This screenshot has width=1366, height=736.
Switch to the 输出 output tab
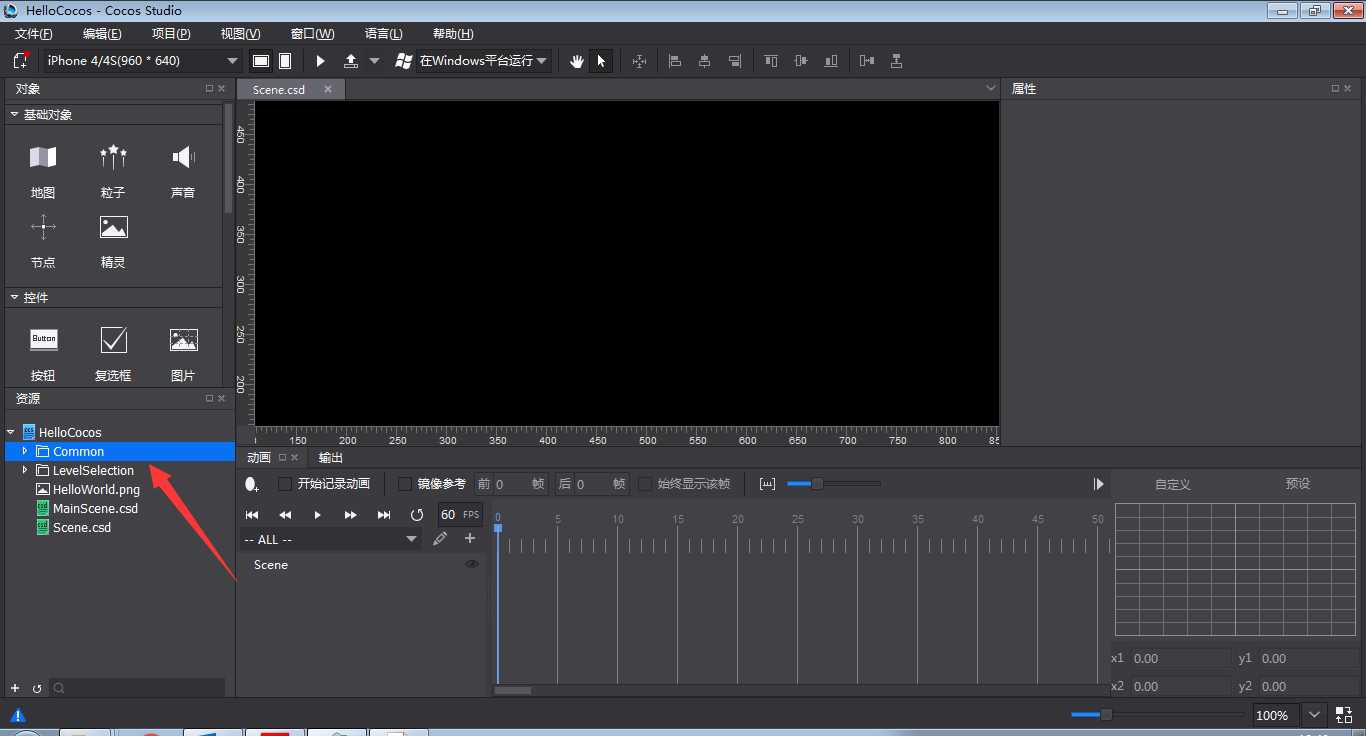click(x=330, y=457)
